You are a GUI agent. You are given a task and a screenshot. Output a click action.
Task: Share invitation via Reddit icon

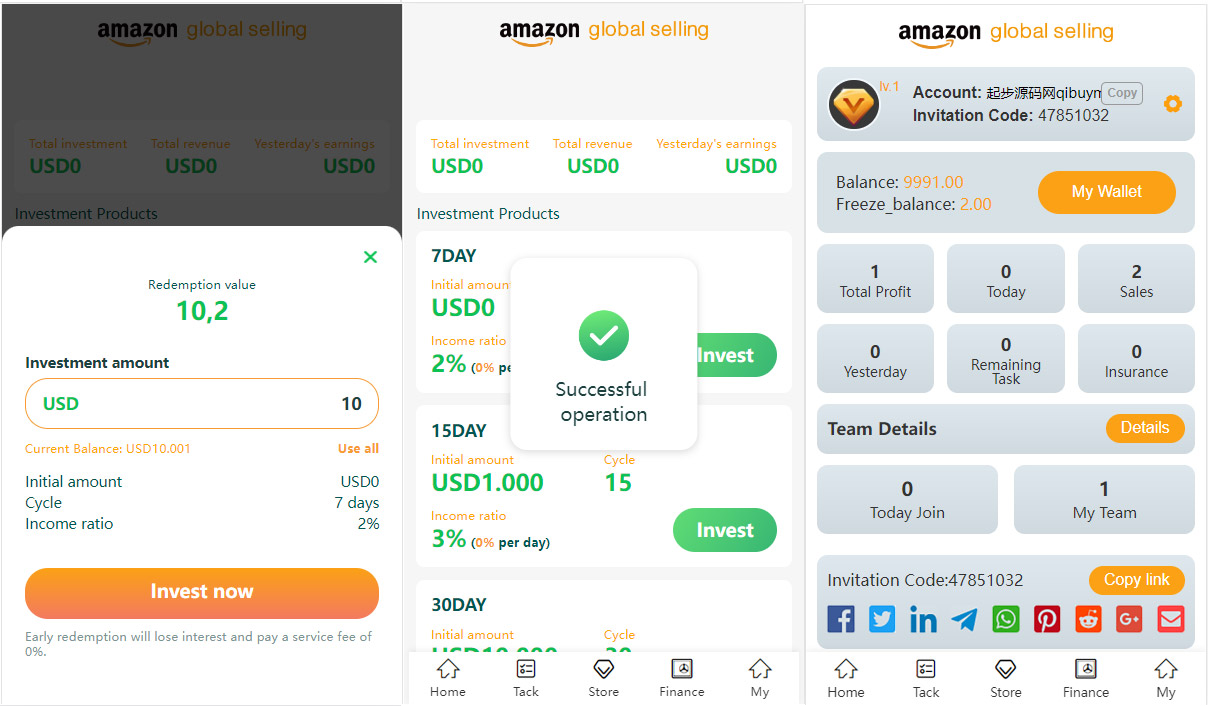click(x=1088, y=619)
